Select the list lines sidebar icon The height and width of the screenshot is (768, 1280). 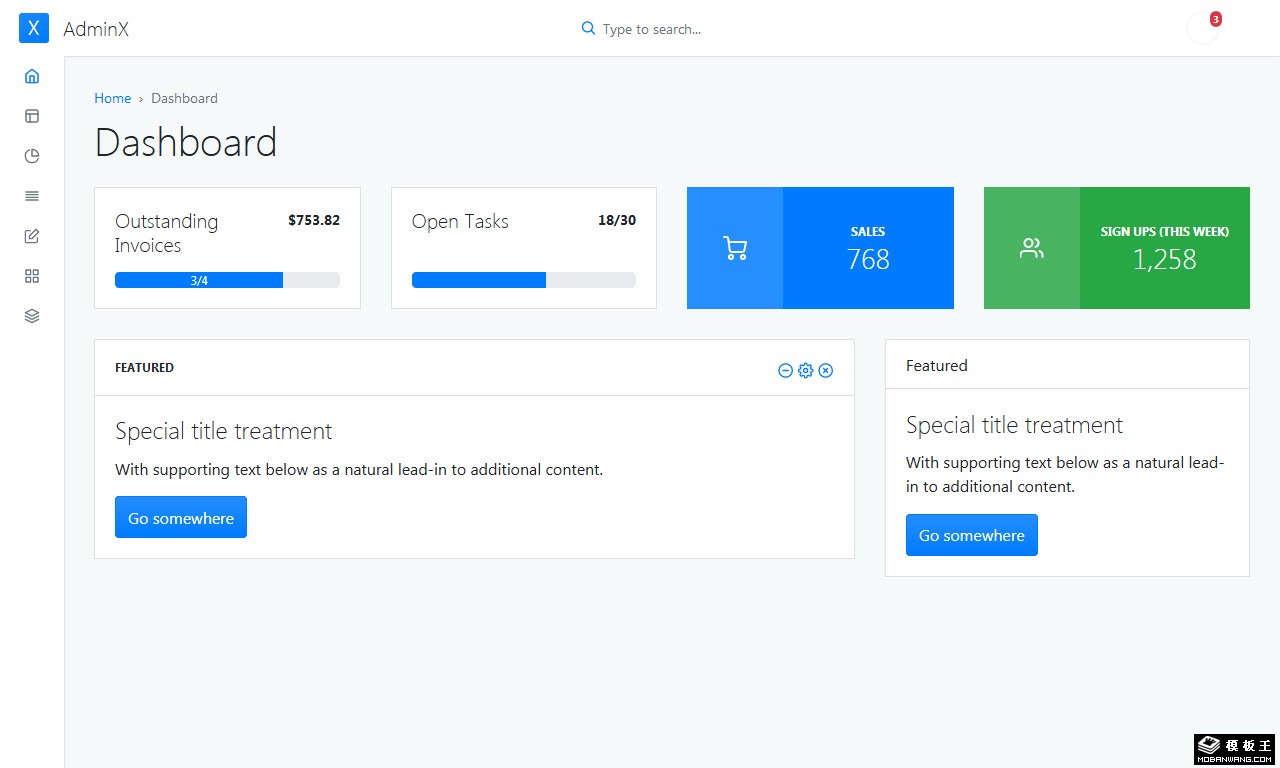(x=32, y=196)
